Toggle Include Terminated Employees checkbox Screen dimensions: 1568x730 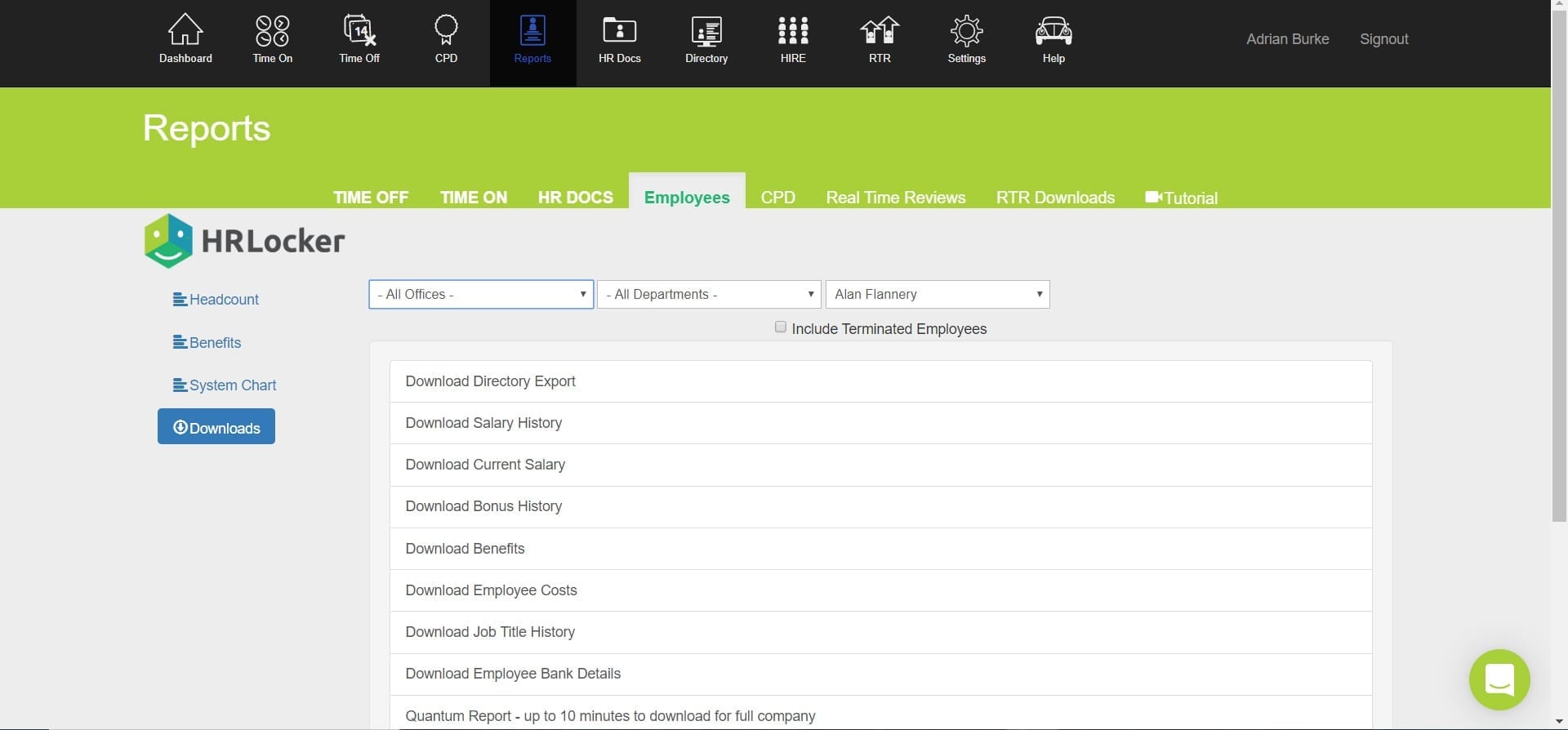click(781, 327)
